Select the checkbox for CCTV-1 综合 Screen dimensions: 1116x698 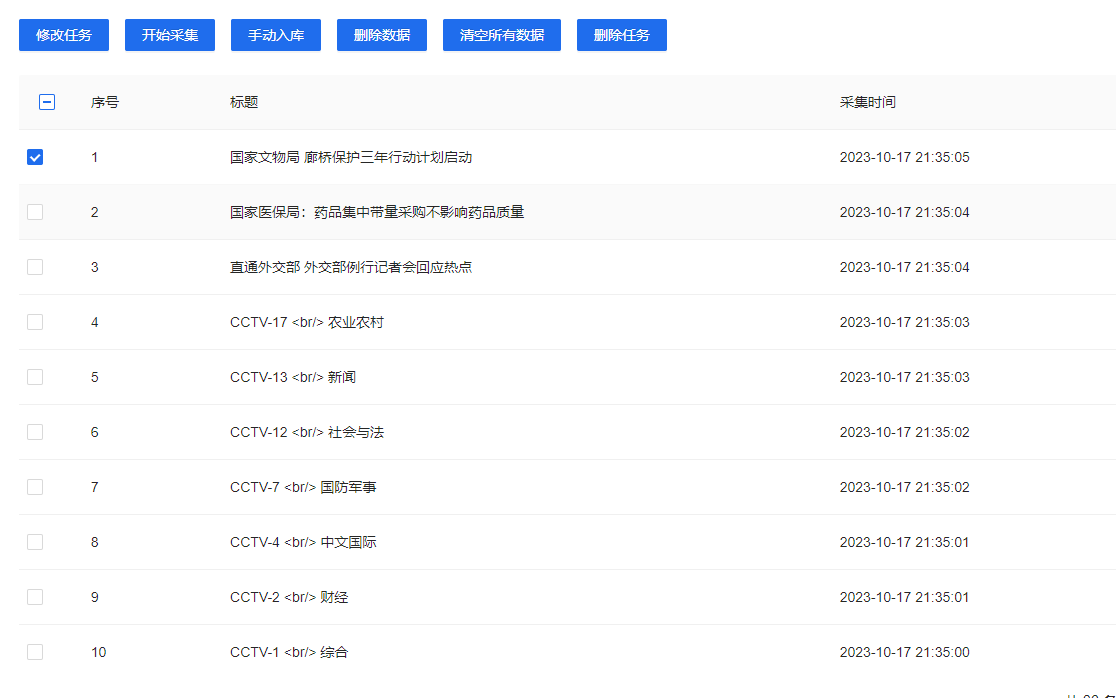35,652
